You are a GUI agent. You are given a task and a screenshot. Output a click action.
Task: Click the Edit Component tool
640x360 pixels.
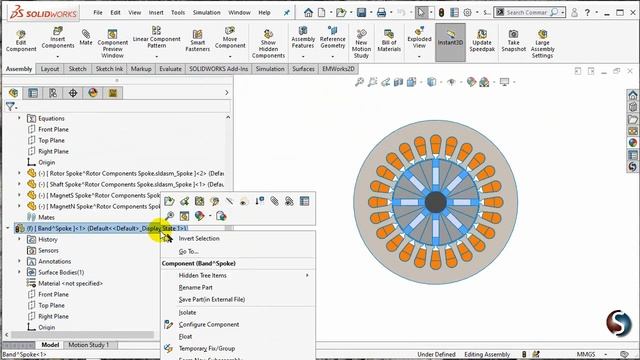21,41
